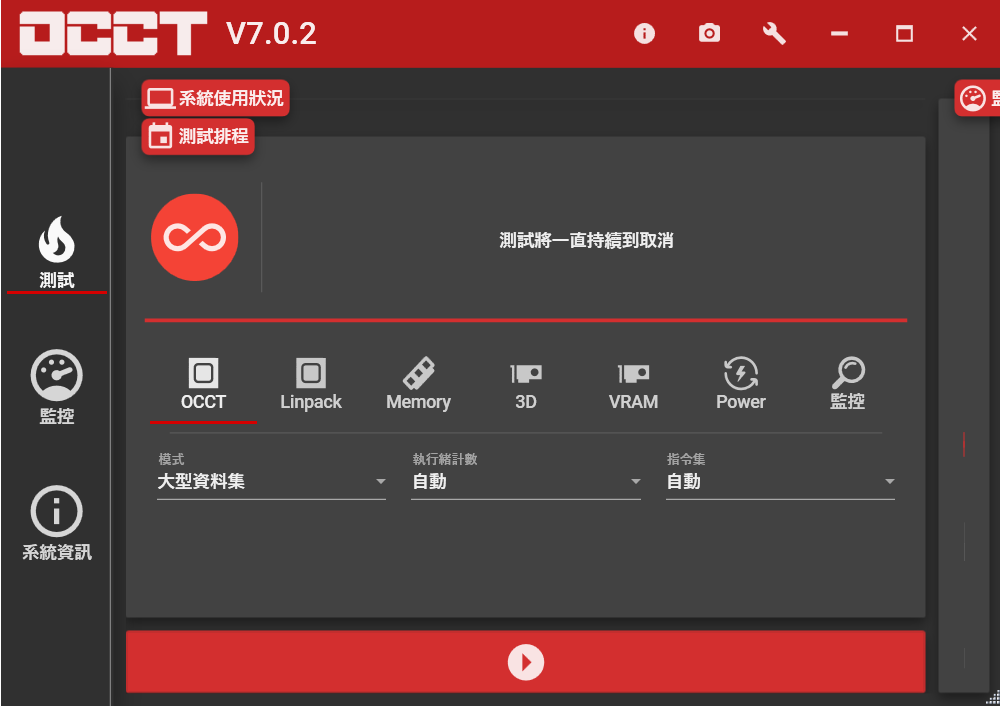Click the 系統使用狀況 button
This screenshot has height=708, width=1000.
(216, 98)
